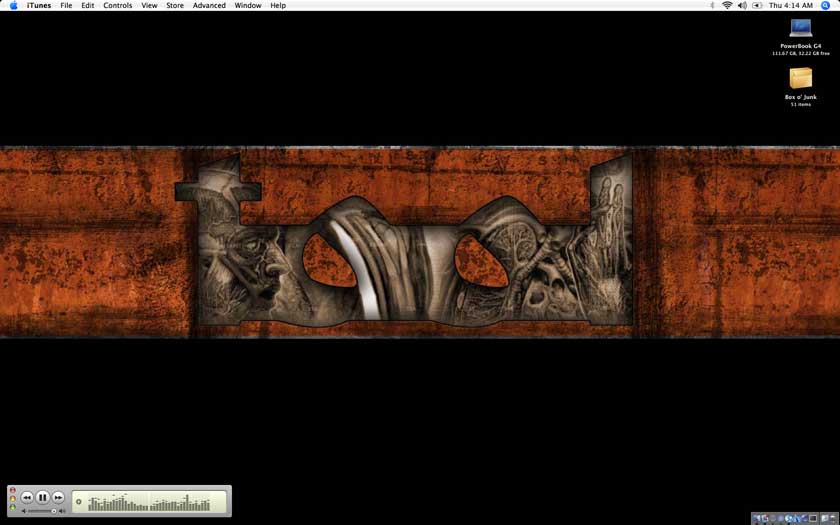The image size is (840, 525).
Task: Click the Finder icon in the Dock
Action: click(x=756, y=519)
